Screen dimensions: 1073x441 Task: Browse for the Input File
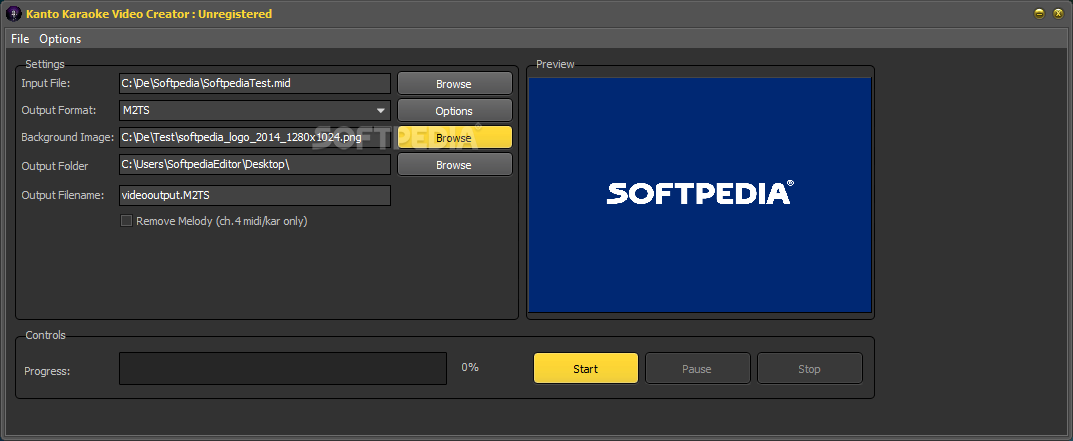[454, 84]
